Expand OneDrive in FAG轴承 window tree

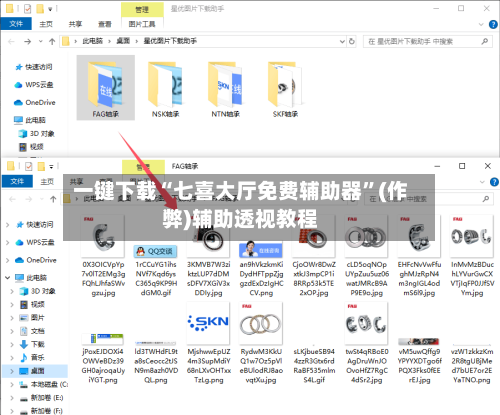[7, 260]
